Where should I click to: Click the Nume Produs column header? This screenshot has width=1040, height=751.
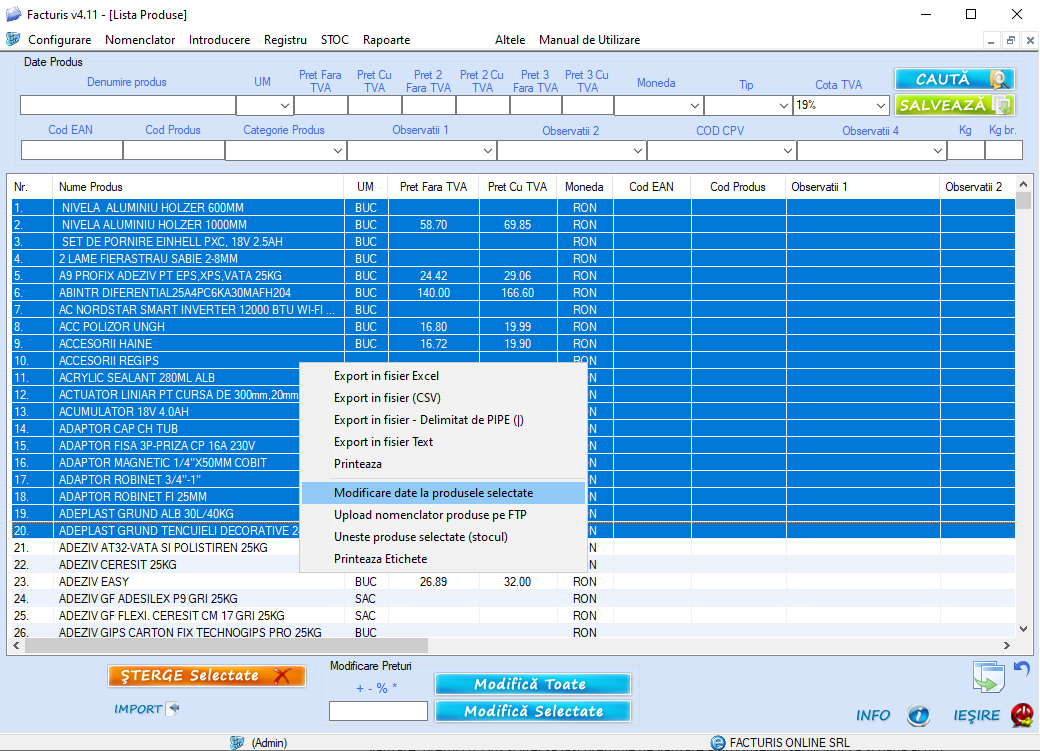[x=198, y=187]
